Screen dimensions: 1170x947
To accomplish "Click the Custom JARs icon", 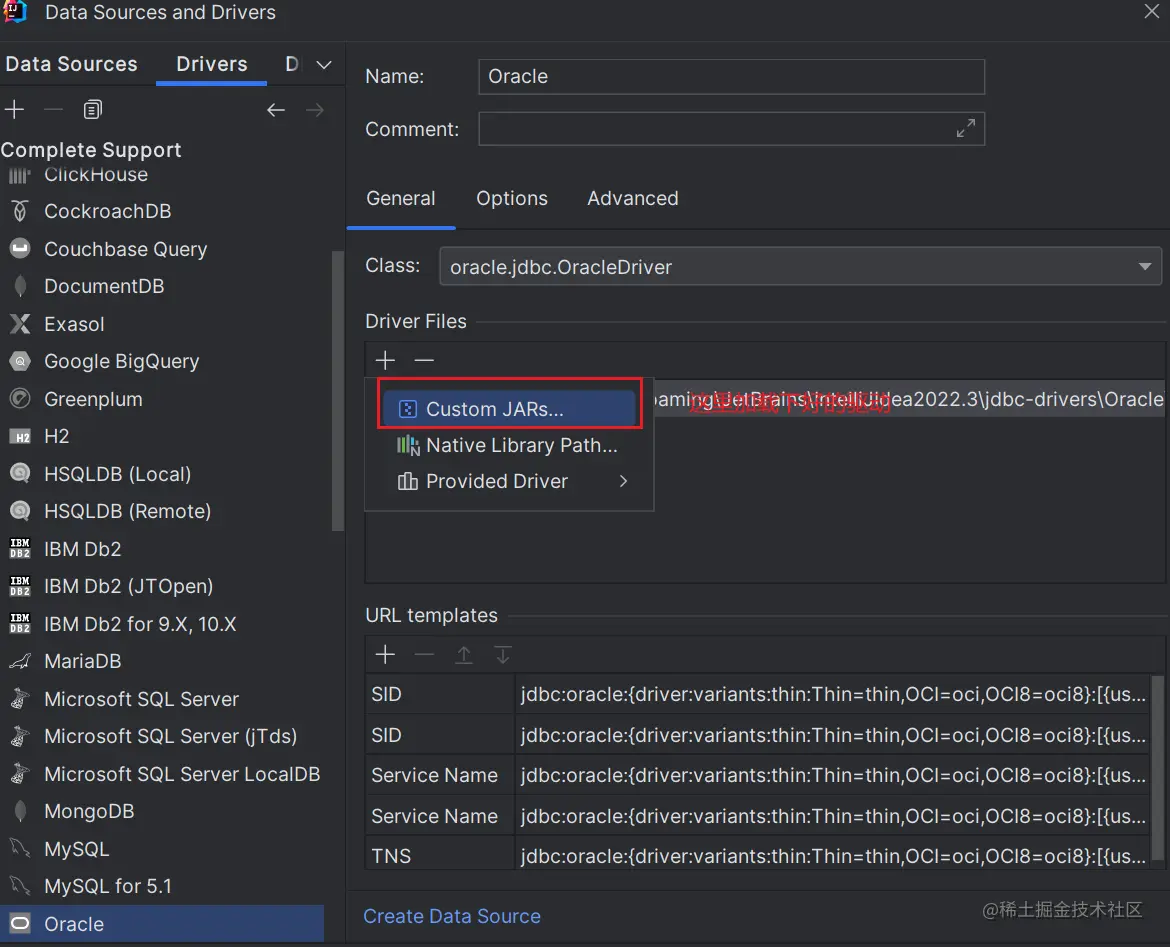I will [x=407, y=409].
